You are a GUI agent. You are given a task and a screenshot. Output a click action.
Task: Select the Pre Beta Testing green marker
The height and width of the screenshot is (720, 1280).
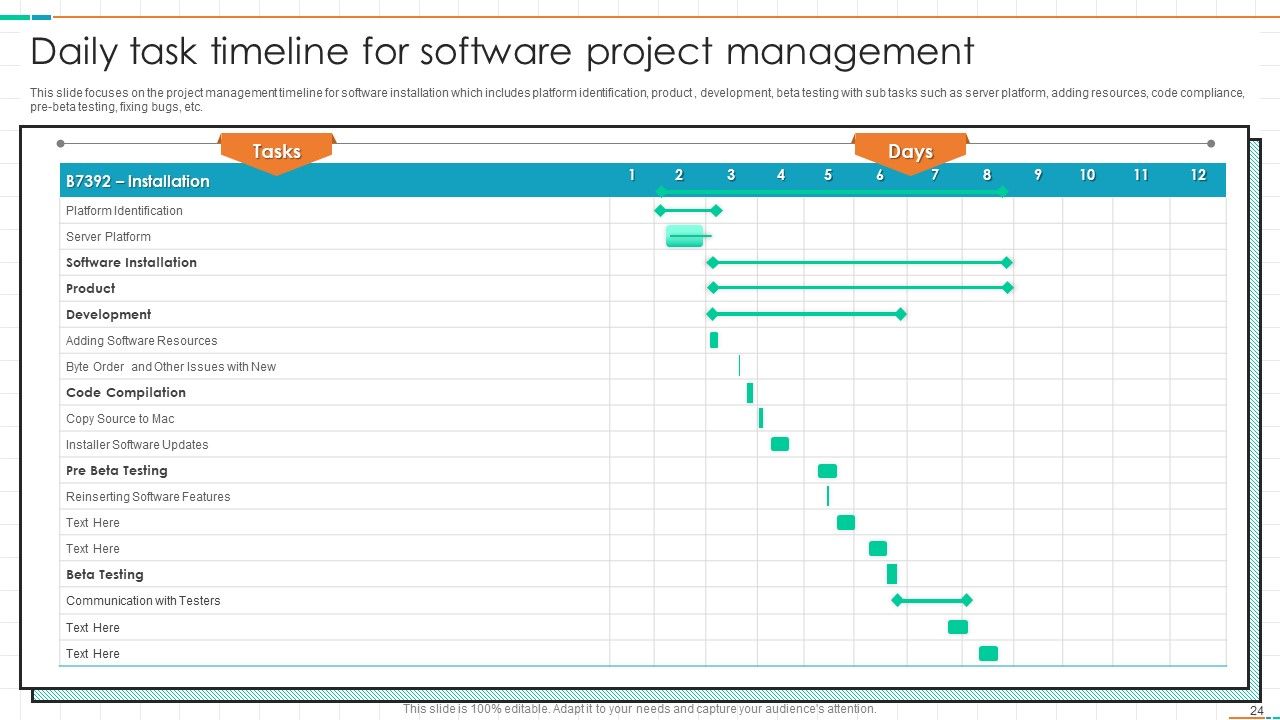click(827, 470)
